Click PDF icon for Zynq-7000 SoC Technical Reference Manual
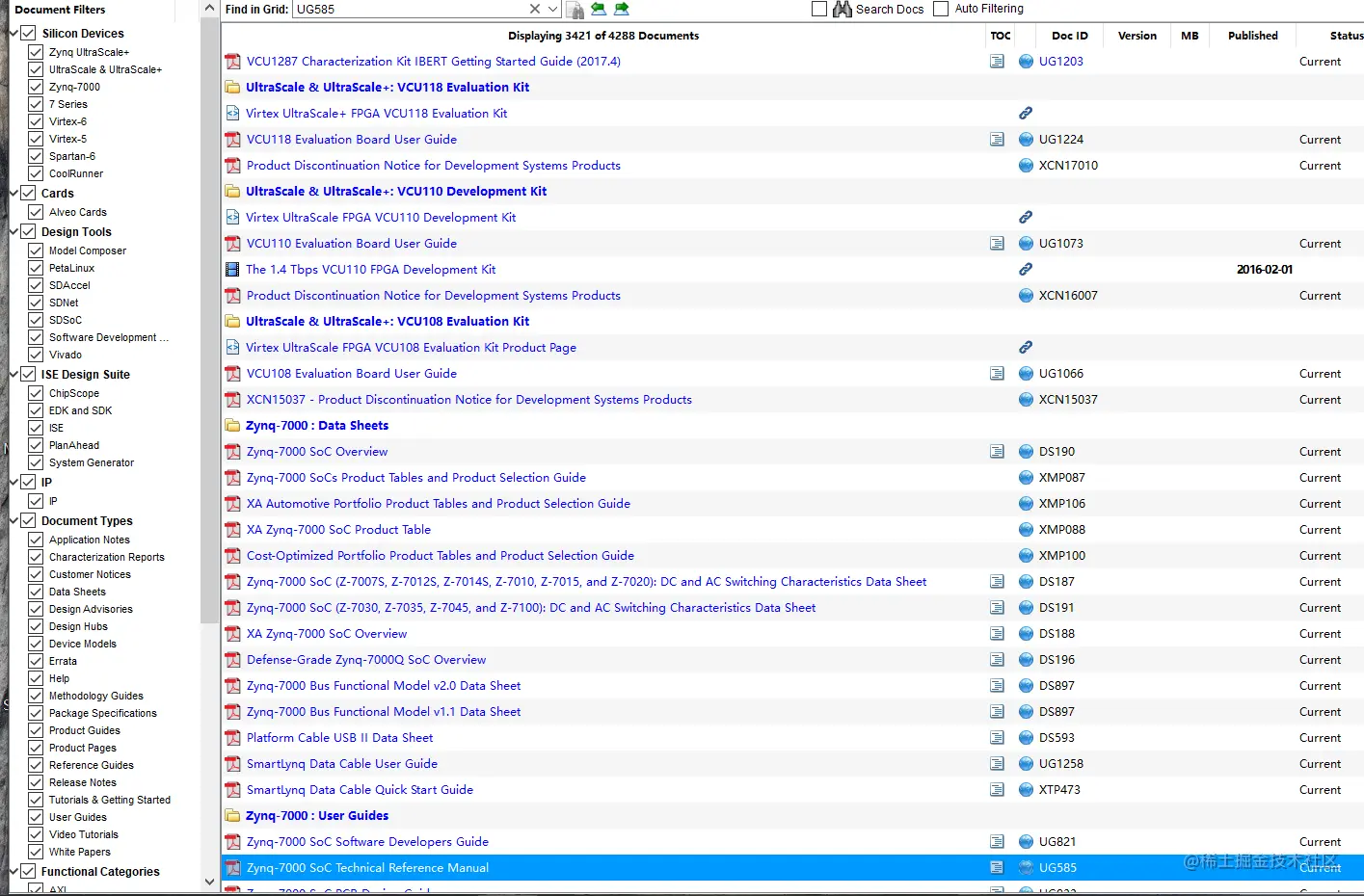The image size is (1364, 896). (x=232, y=868)
